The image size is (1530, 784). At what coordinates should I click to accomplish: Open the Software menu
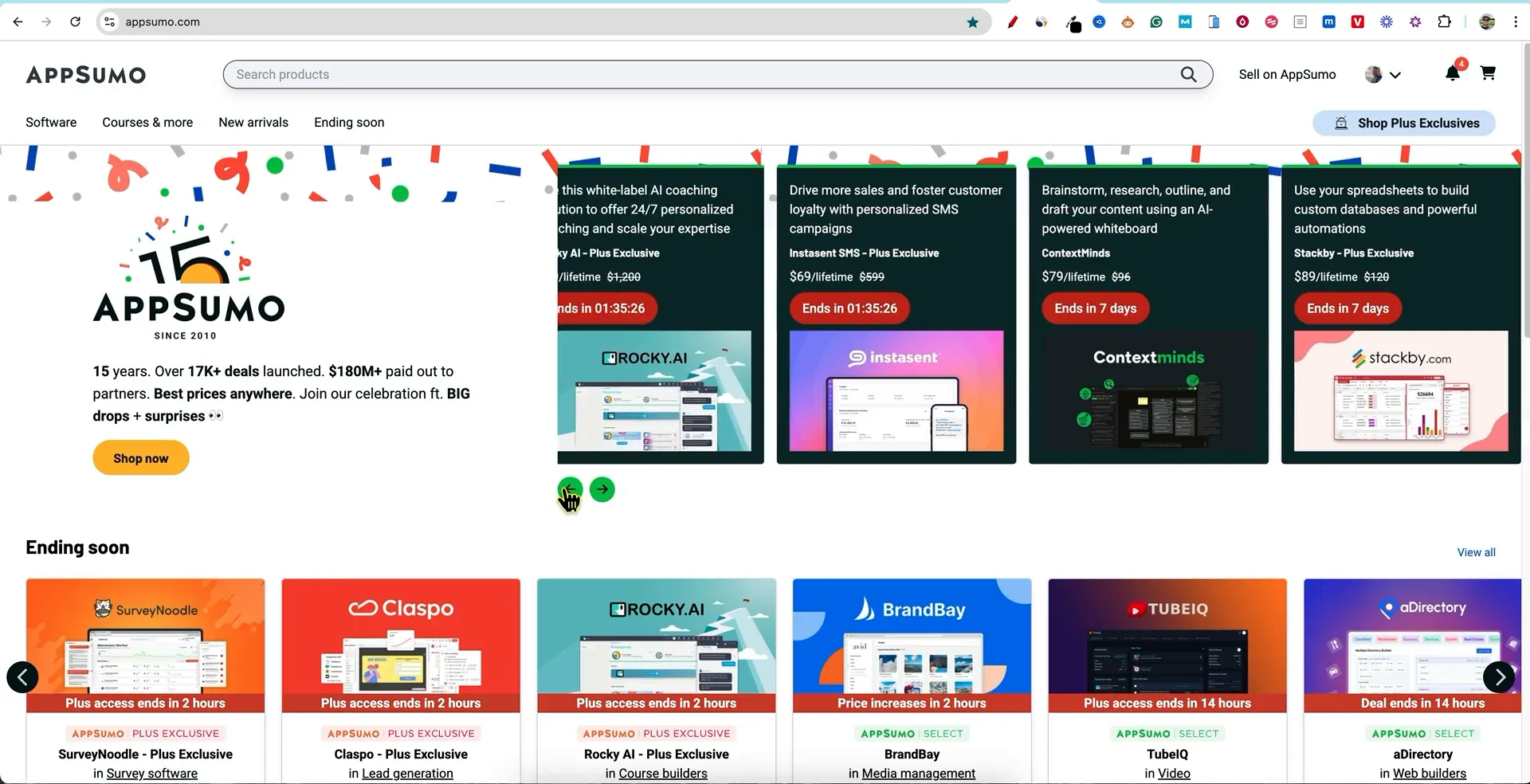click(x=51, y=122)
